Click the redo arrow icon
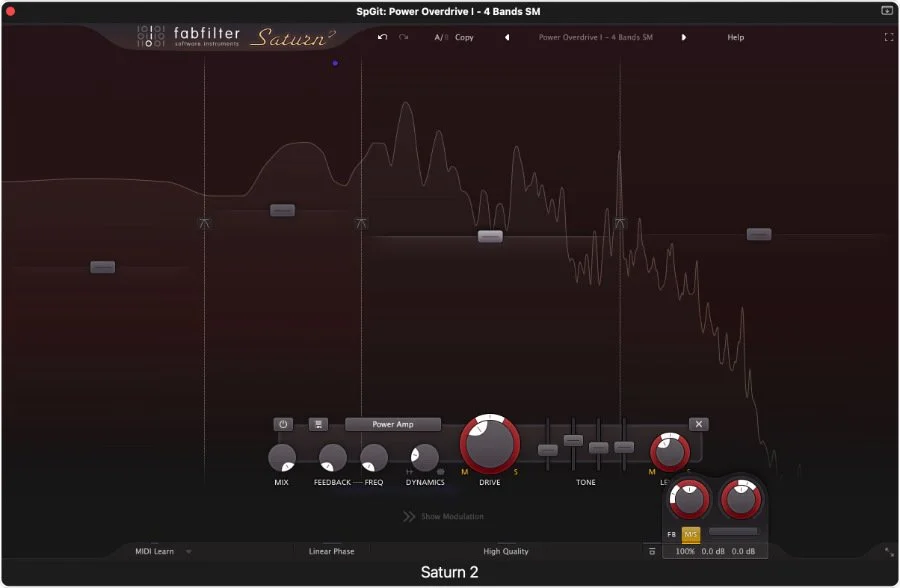900x588 pixels. 404,37
